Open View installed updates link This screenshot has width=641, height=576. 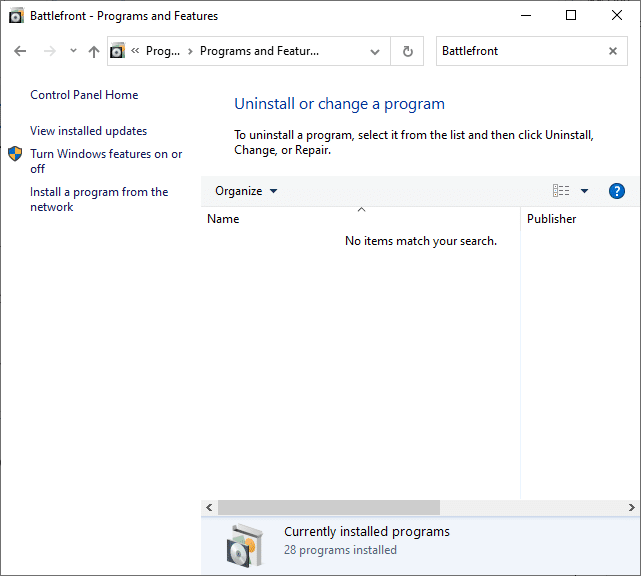[88, 131]
